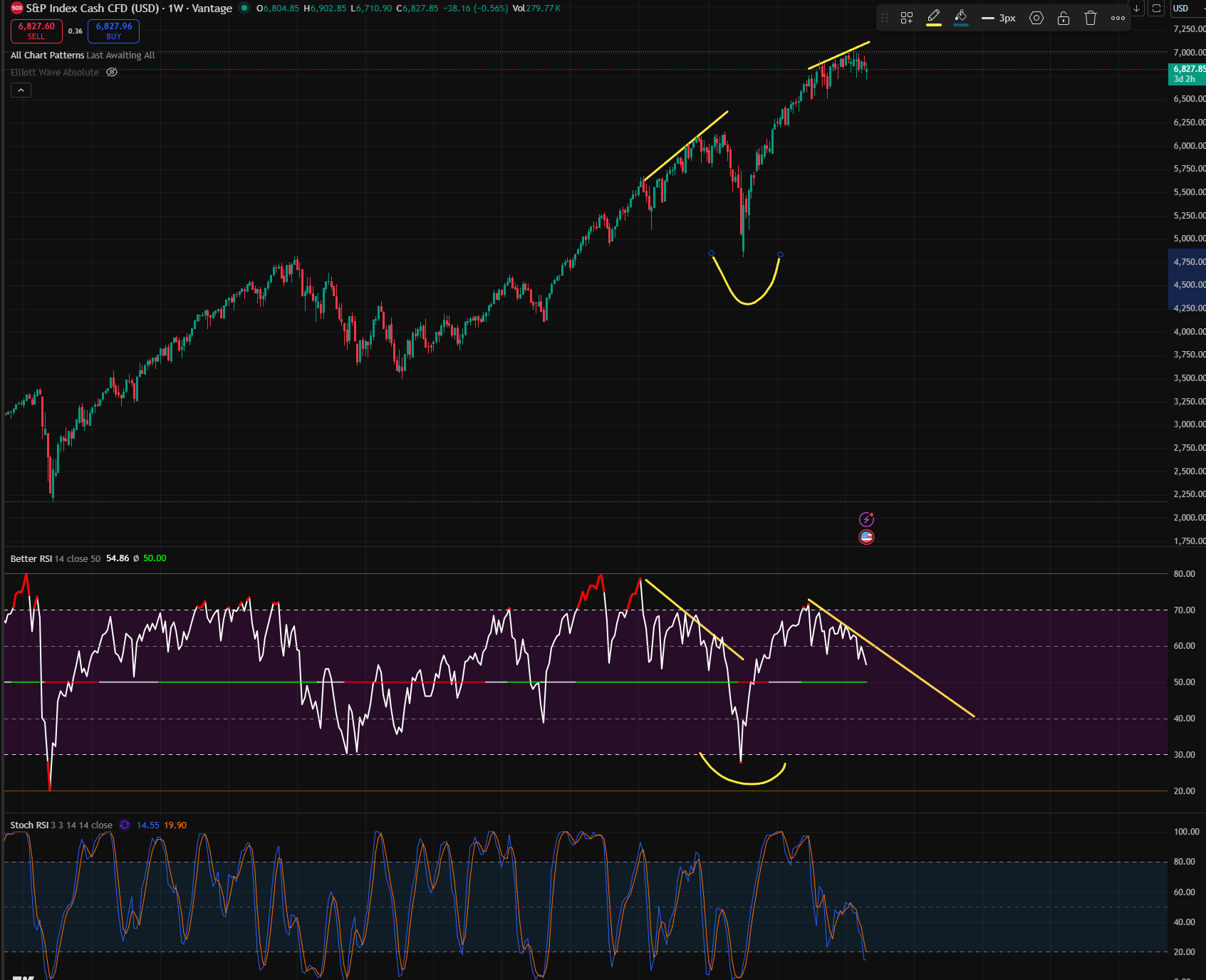
Task: Click the S&P 500 red logo icon
Action: (17, 9)
